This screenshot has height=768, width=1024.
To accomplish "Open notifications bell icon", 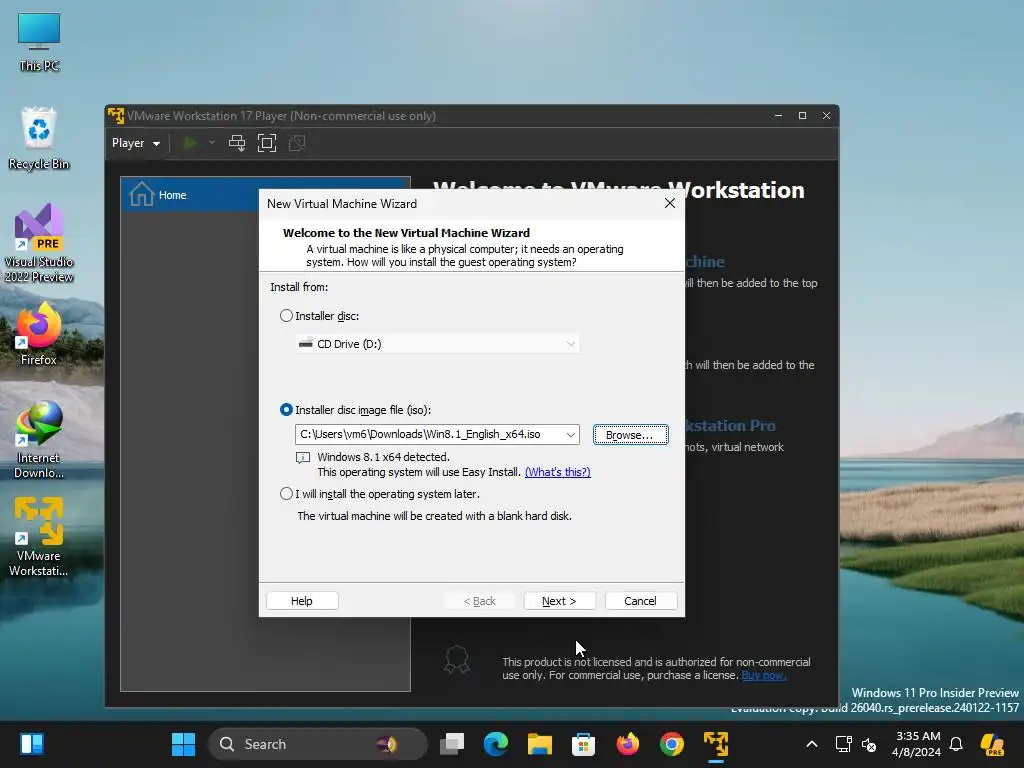I will [956, 744].
